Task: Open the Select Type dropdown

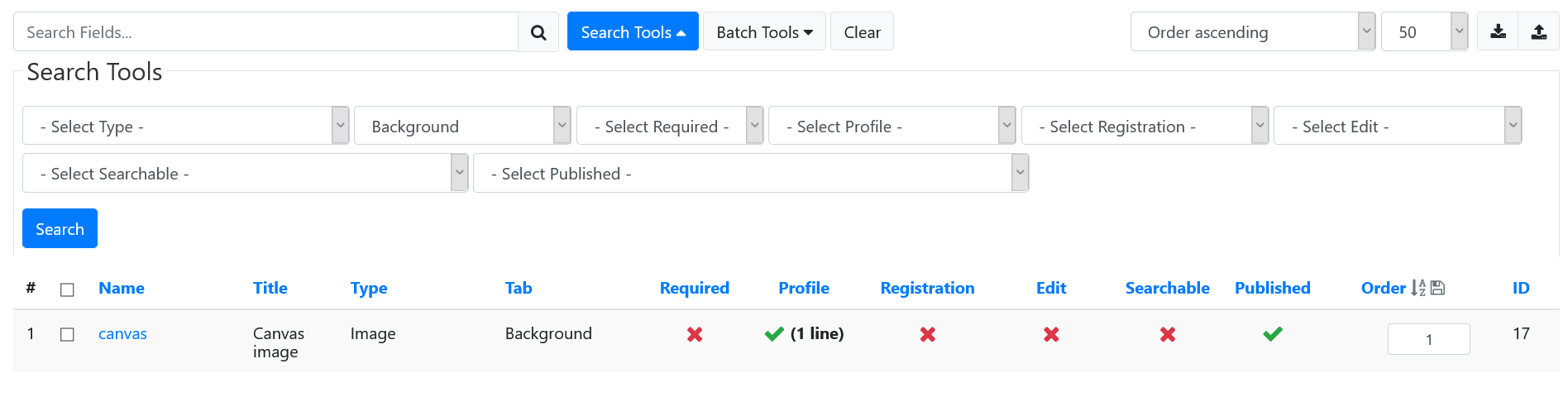Action: [x=186, y=126]
